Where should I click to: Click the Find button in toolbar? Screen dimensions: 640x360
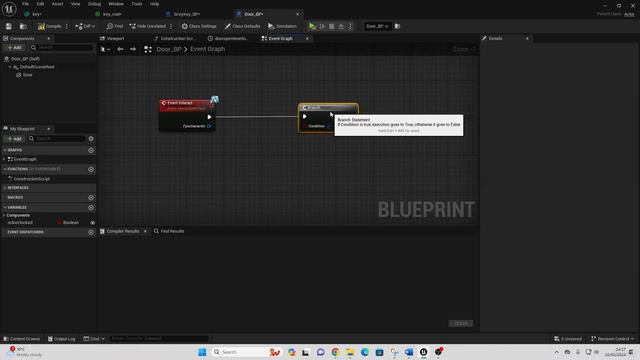click(115, 26)
